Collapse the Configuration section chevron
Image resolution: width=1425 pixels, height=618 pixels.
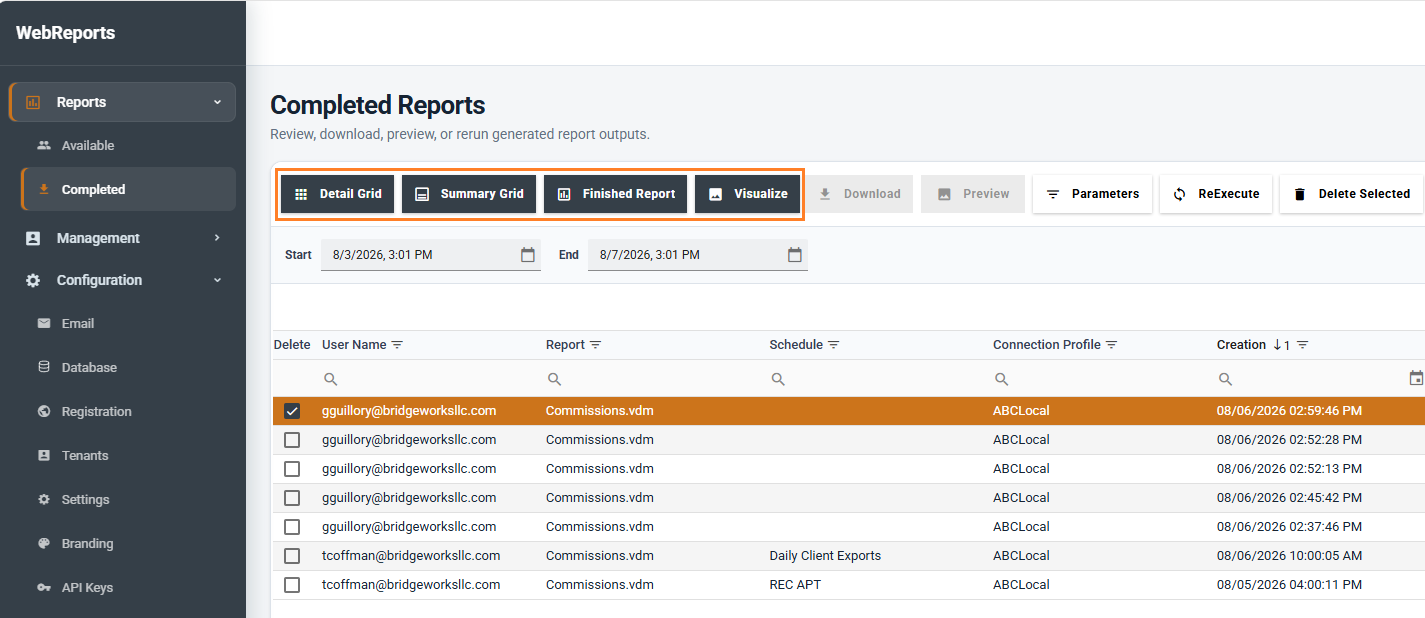click(217, 280)
